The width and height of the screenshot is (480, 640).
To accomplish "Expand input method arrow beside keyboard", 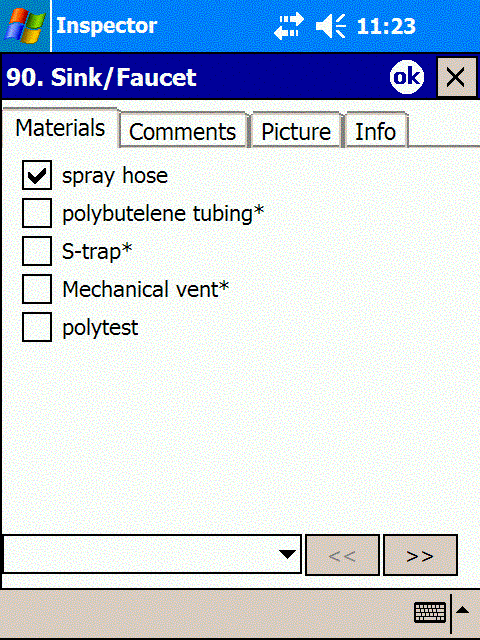I will click(463, 611).
